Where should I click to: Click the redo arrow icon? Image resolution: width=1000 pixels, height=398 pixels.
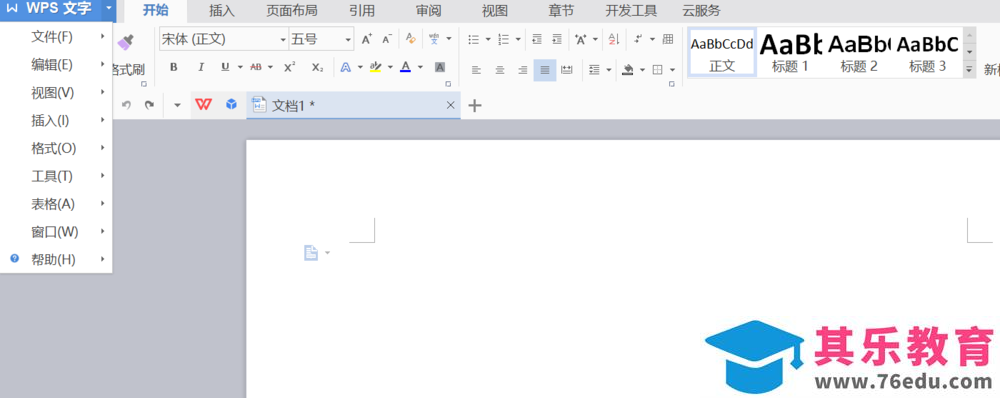149,105
